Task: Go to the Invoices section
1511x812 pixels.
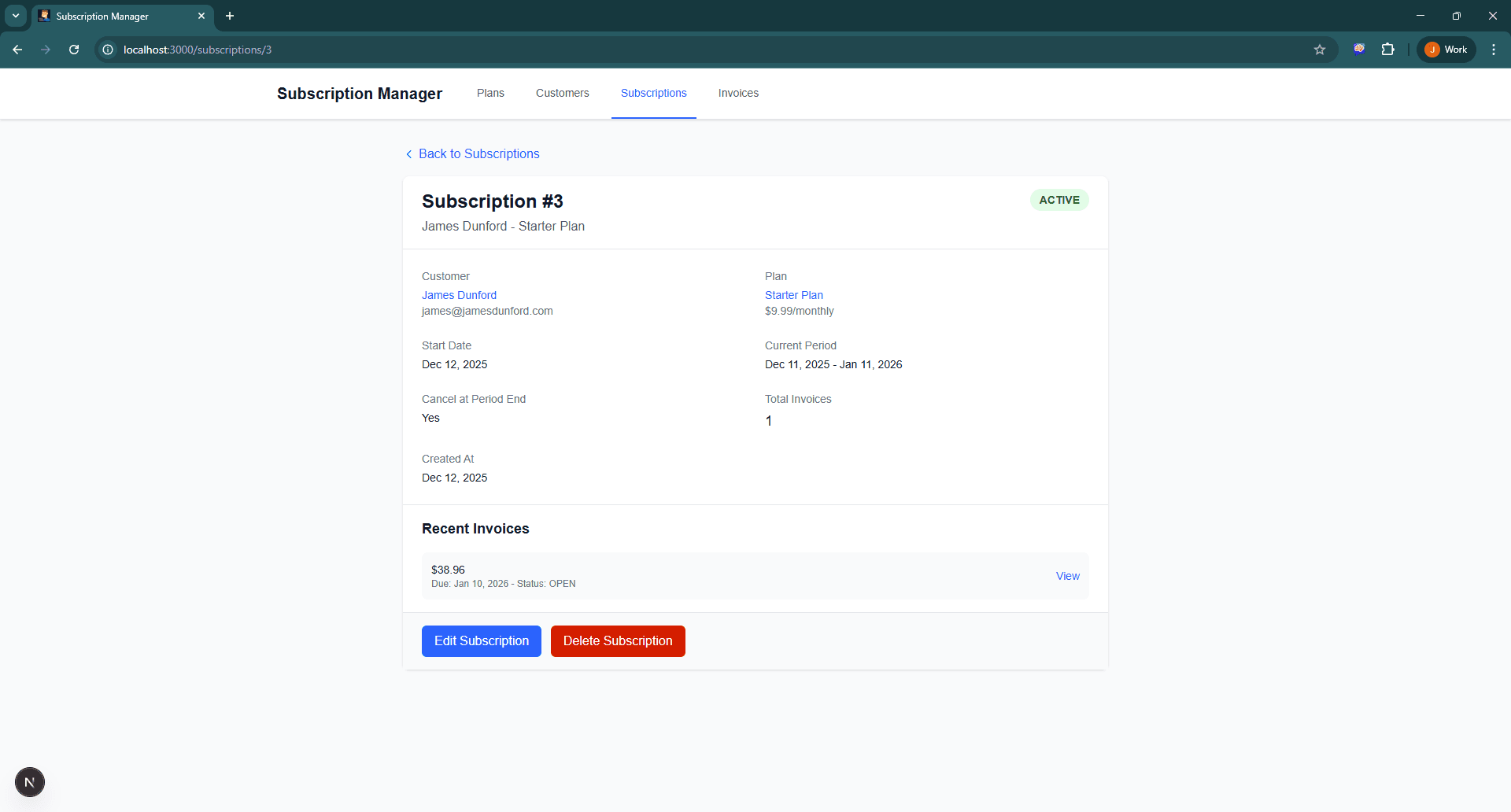Action: point(737,93)
